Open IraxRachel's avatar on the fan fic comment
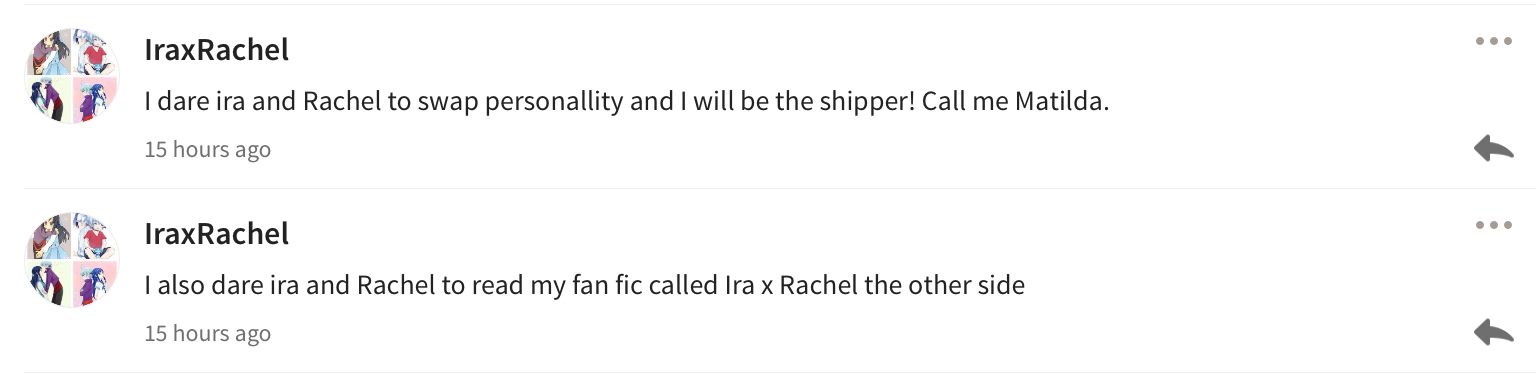1536x375 pixels. pos(72,259)
